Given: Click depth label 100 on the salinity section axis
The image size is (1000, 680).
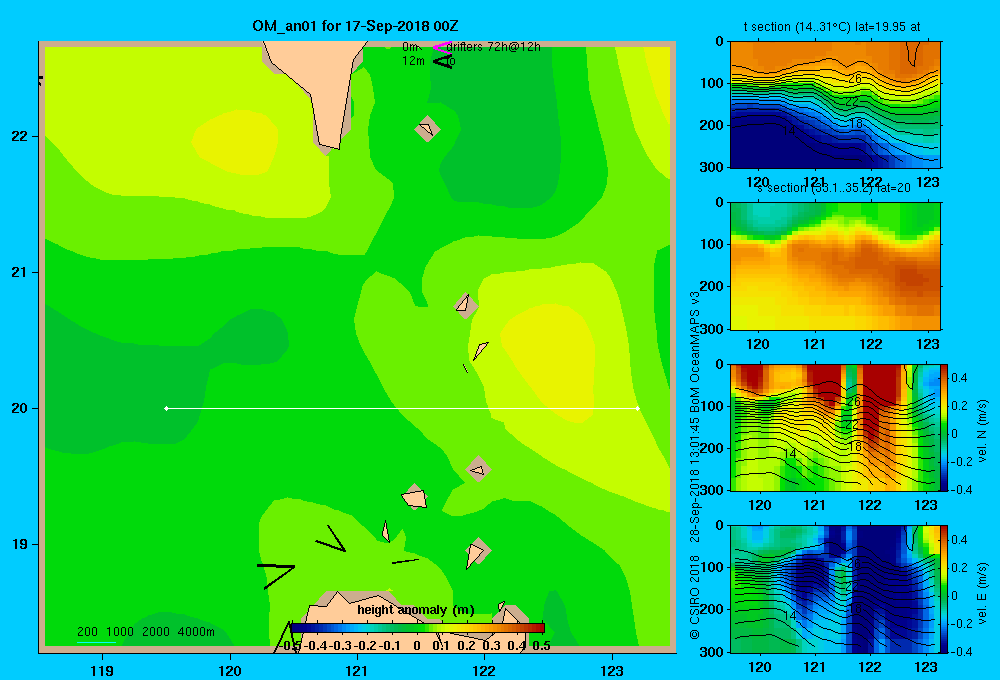Looking at the screenshot, I should pyautogui.click(x=712, y=244).
